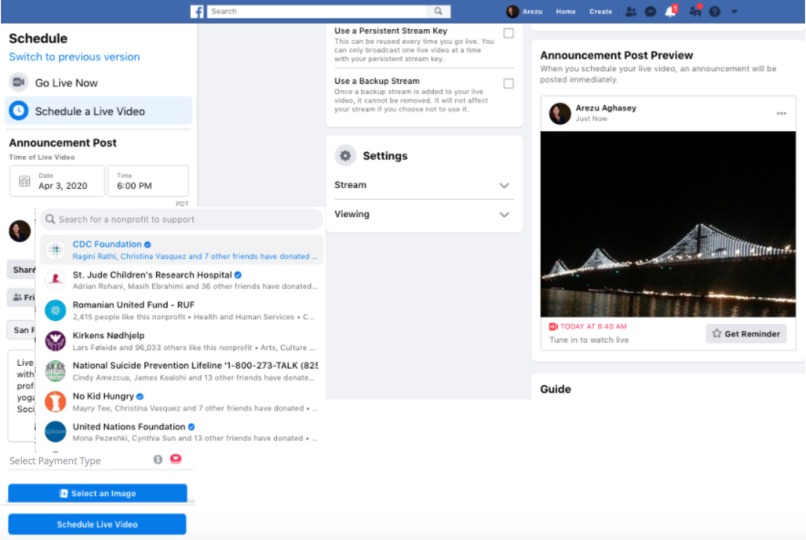Click the TODAY AT 8:40 AM label
The width and height of the screenshot is (806, 540).
point(593,326)
